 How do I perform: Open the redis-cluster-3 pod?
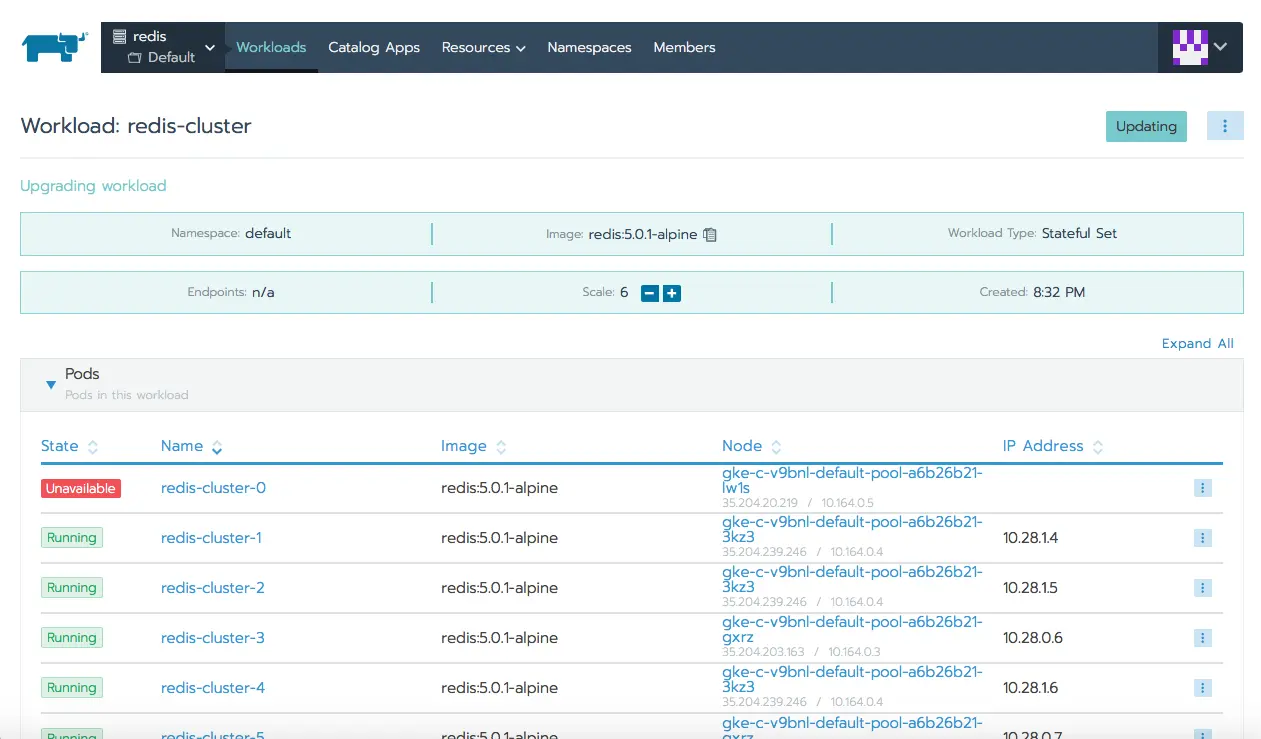(x=212, y=638)
